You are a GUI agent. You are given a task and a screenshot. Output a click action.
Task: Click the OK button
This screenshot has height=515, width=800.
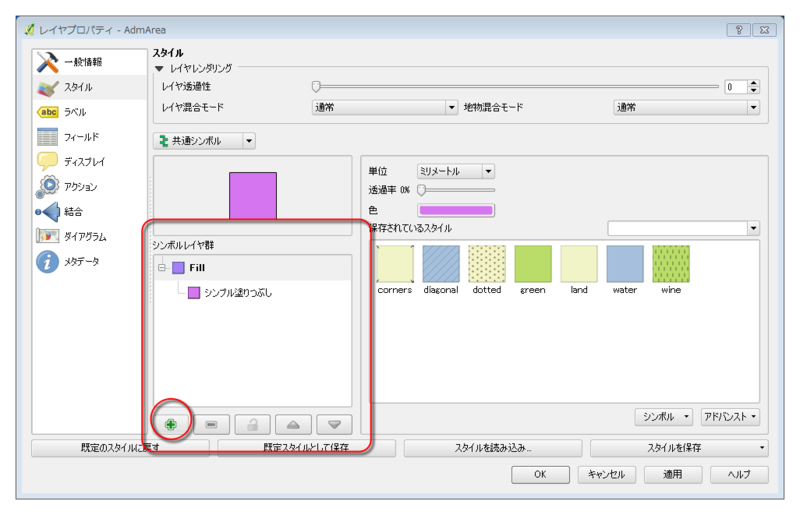(540, 475)
